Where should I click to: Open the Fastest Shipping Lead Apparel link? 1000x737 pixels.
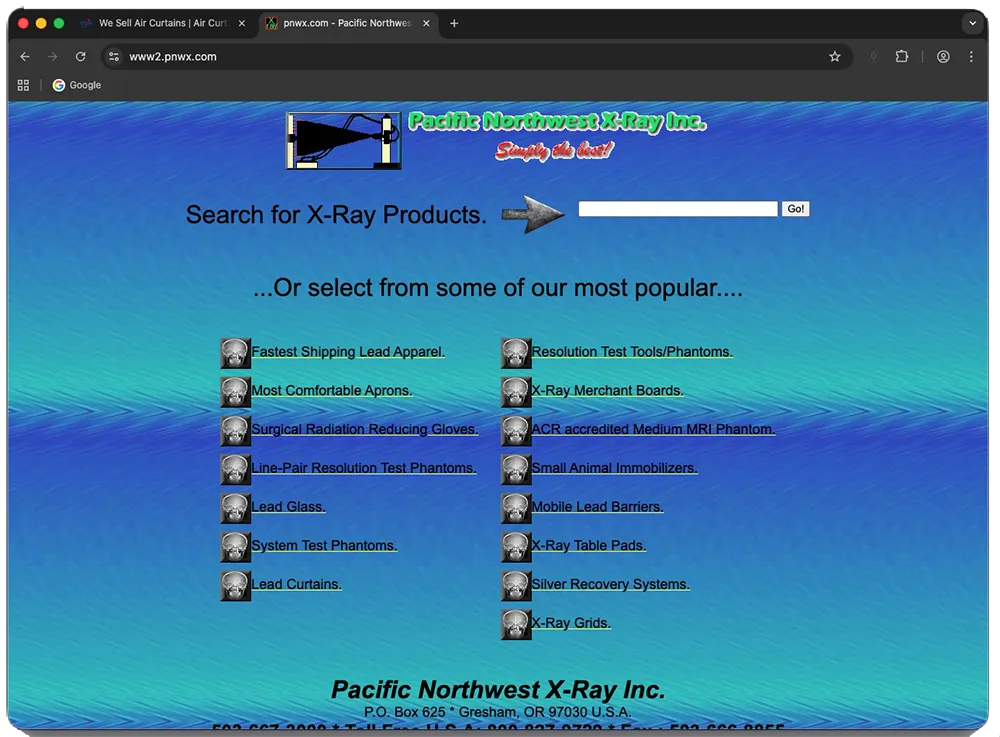click(x=348, y=352)
